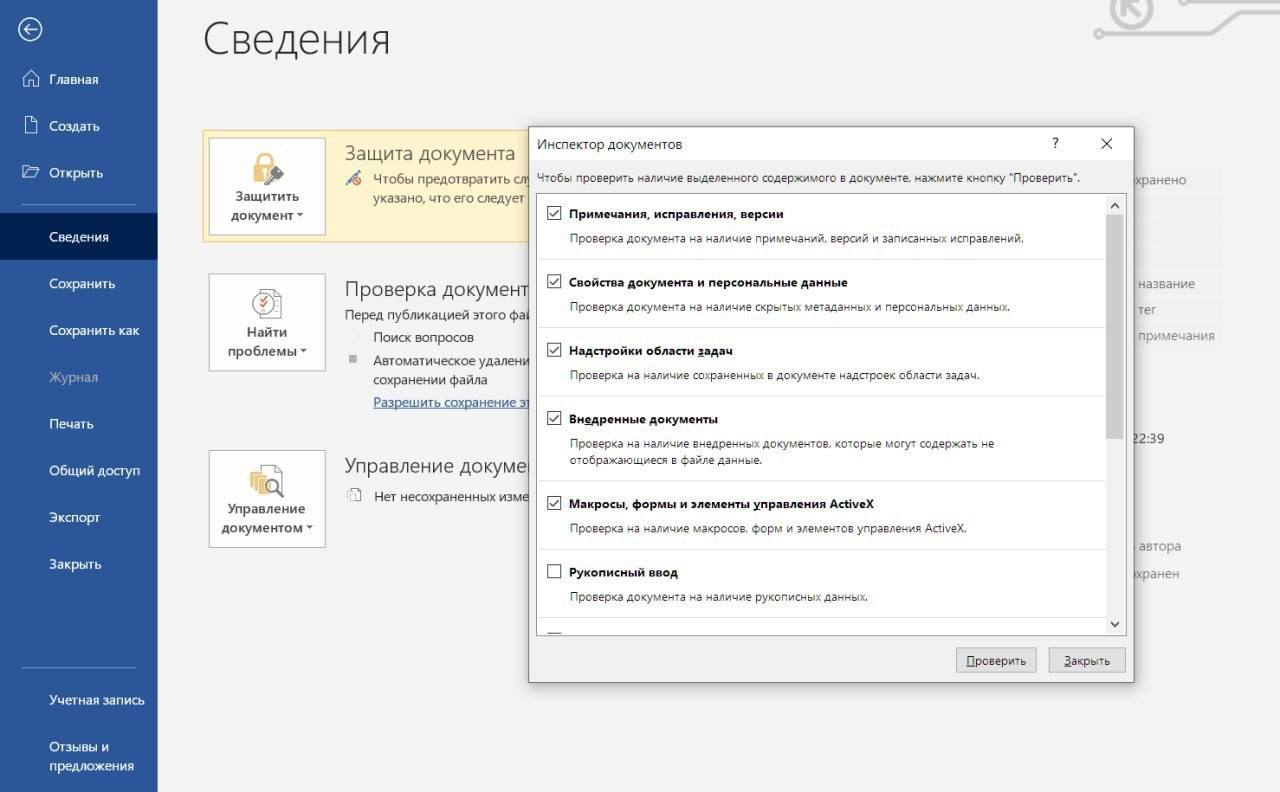This screenshot has height=792, width=1280.
Task: Select 'Сохранить как' in sidebar menu
Action: tap(94, 330)
